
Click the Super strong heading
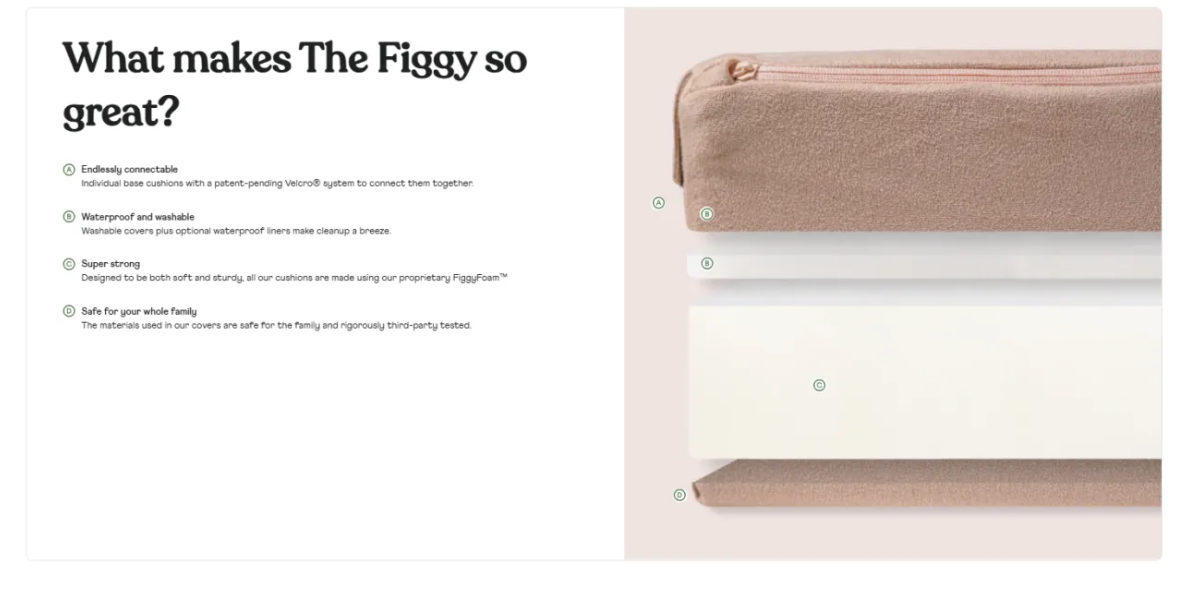[110, 264]
